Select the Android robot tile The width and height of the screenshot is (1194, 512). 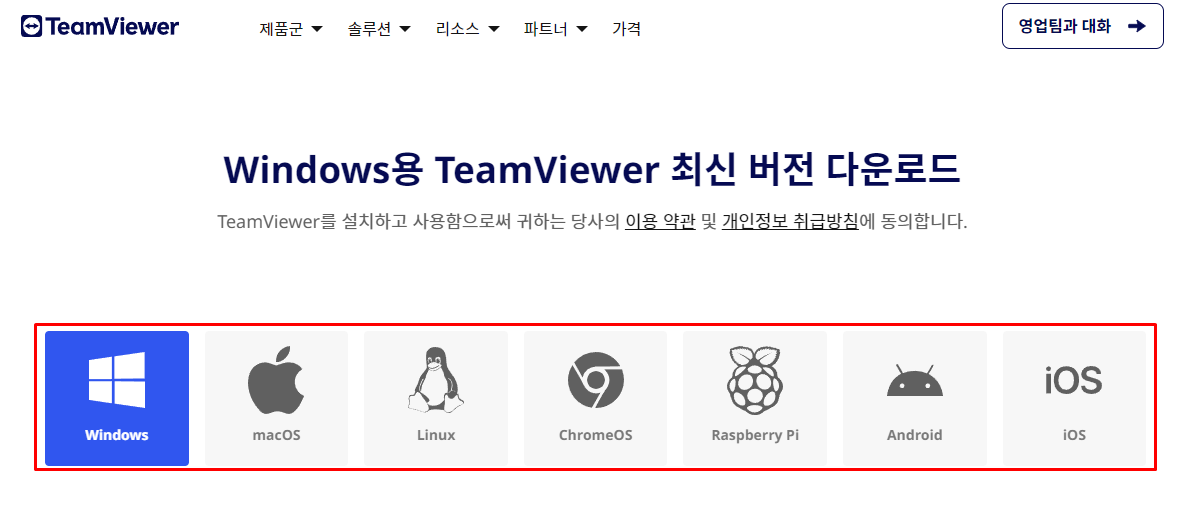pyautogui.click(x=915, y=398)
